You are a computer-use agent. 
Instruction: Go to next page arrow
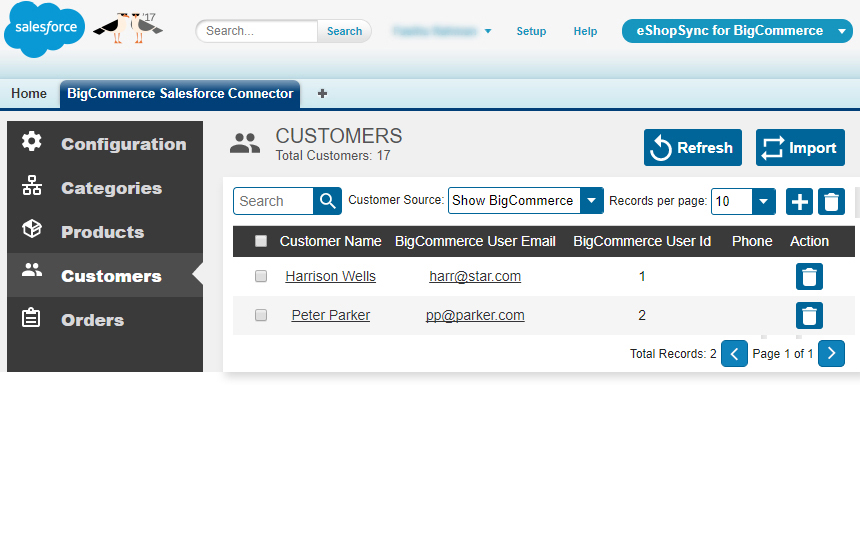831,353
